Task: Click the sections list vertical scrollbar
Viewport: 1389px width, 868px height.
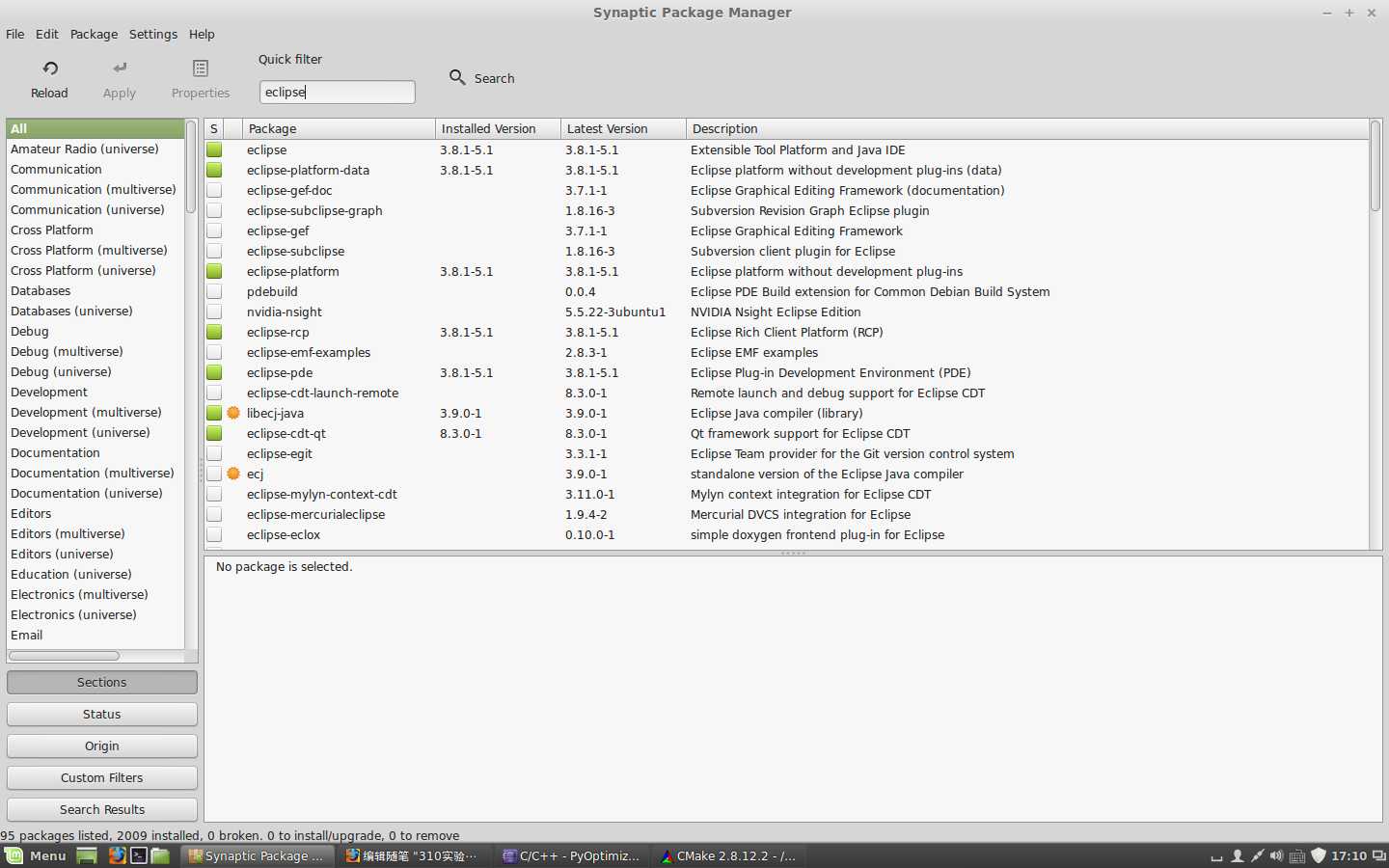Action: pos(191,166)
